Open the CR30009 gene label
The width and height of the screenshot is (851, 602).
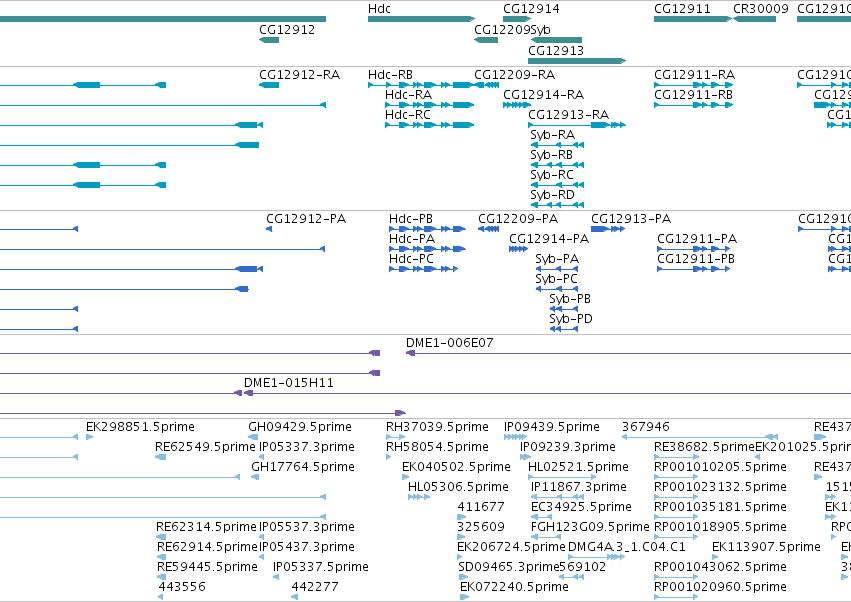[761, 9]
